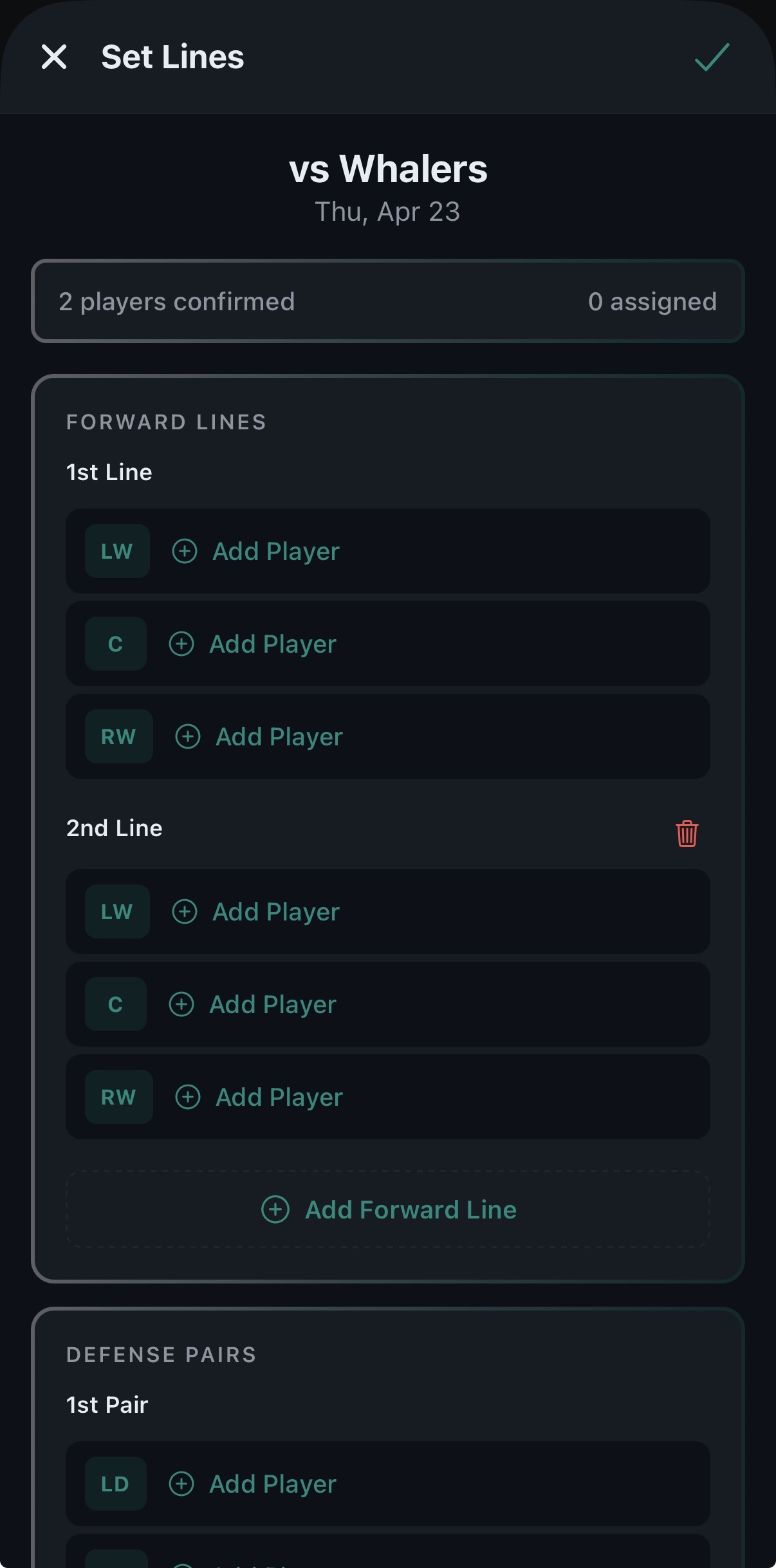Select the LD badge in 1st Pair
This screenshot has height=1568, width=776.
point(115,1484)
